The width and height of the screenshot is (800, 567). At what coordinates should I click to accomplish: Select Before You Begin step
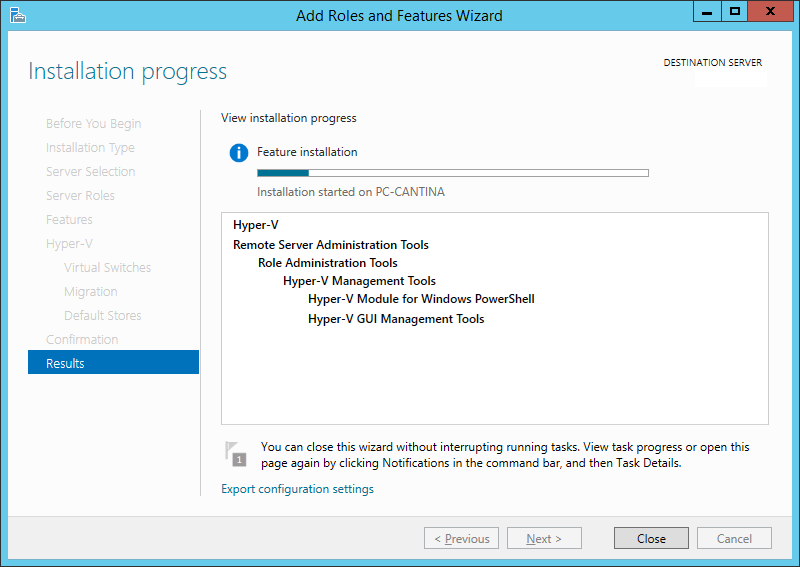click(x=93, y=124)
